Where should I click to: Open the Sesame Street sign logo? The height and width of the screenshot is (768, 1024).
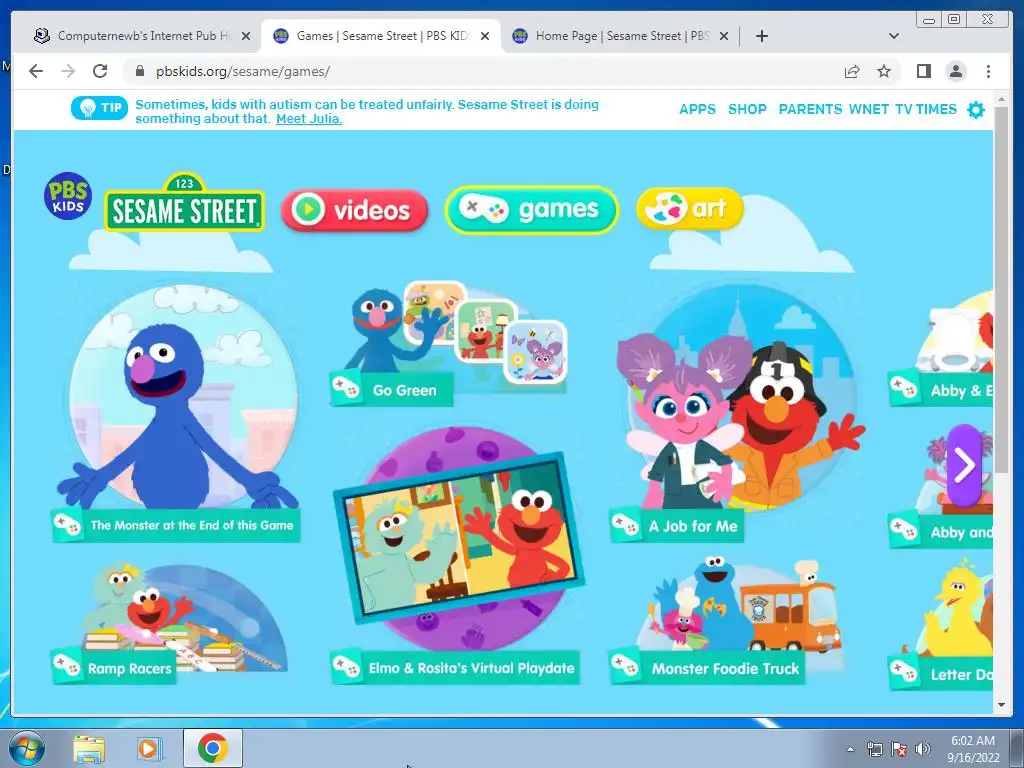(185, 202)
